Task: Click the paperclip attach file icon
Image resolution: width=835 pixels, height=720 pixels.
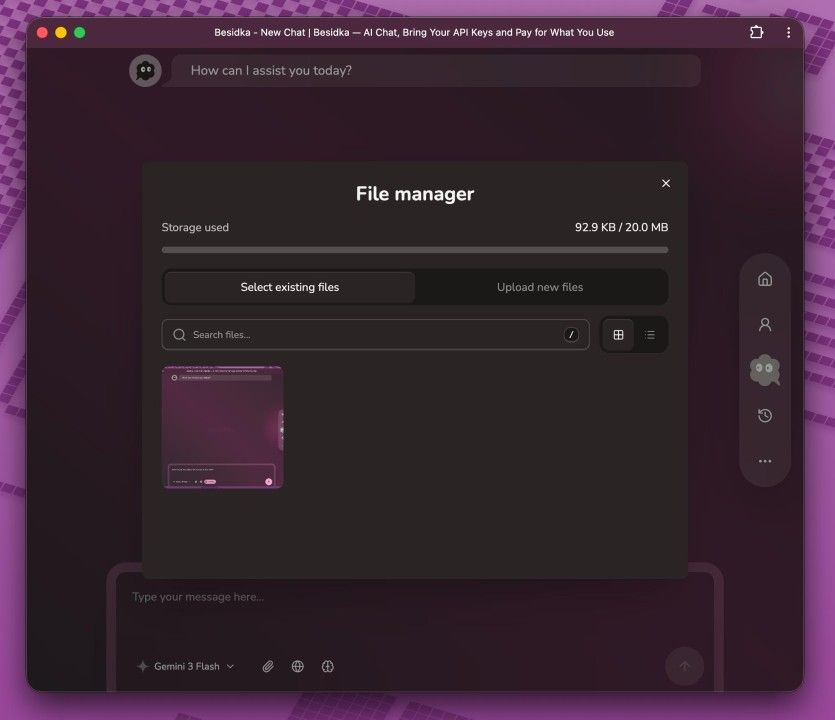Action: tap(268, 666)
